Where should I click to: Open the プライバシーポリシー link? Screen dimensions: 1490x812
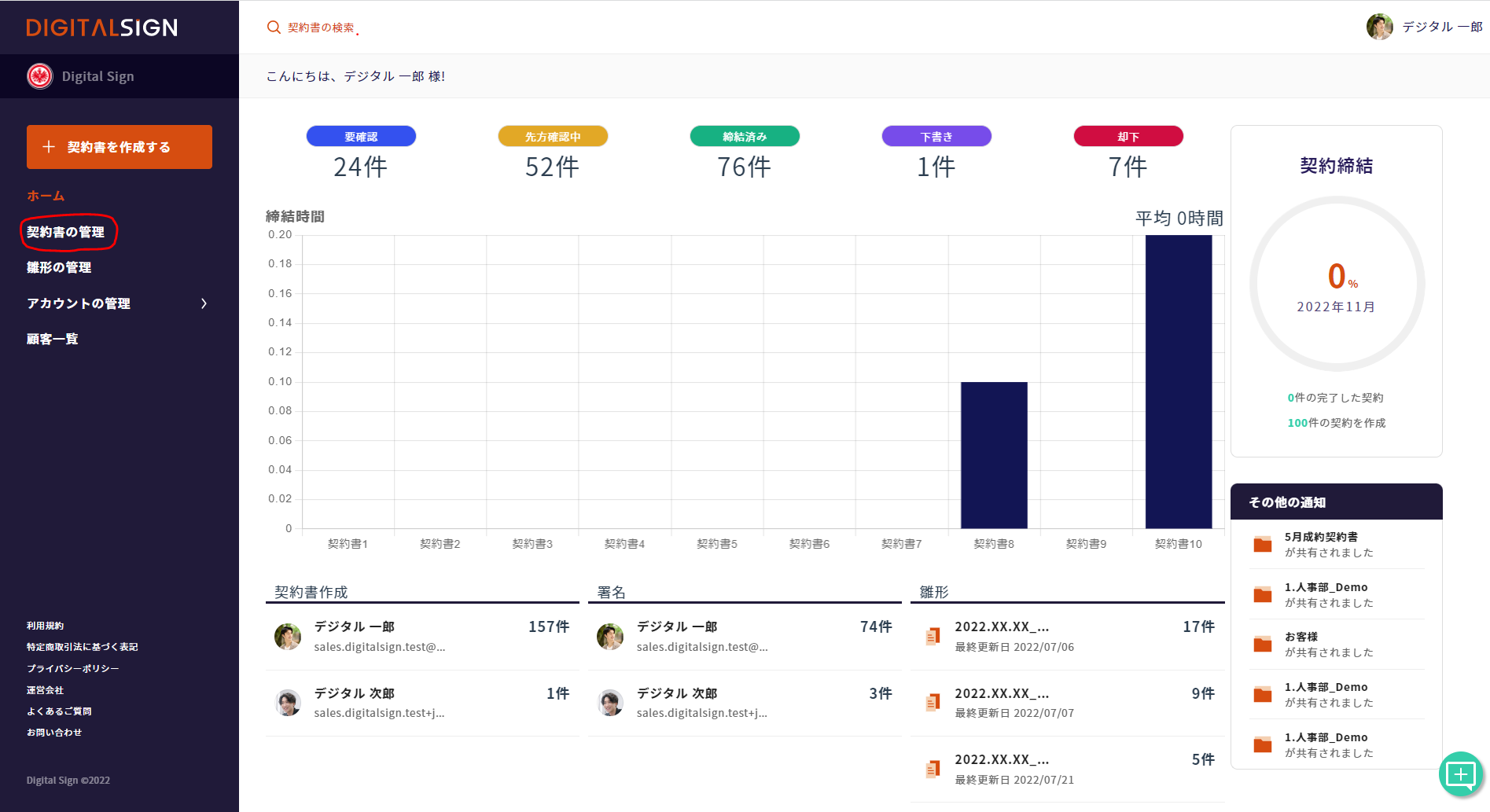pyautogui.click(x=73, y=668)
